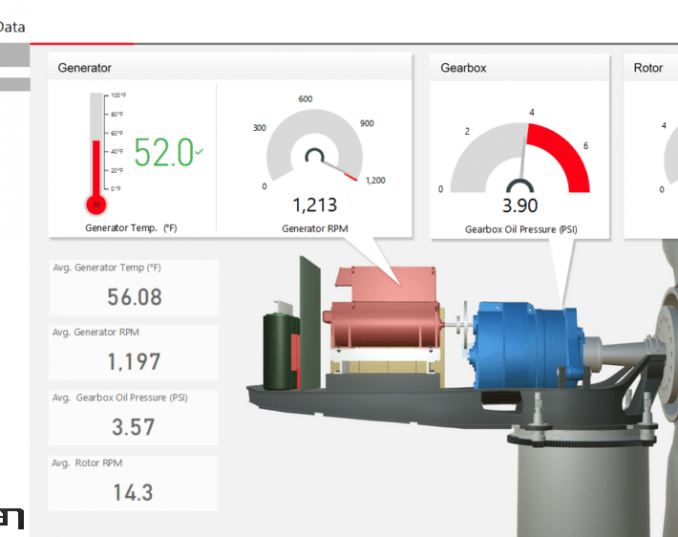Click the Avg. Generator Temp 56.08 tile
This screenshot has height=537, width=678.
point(133,288)
